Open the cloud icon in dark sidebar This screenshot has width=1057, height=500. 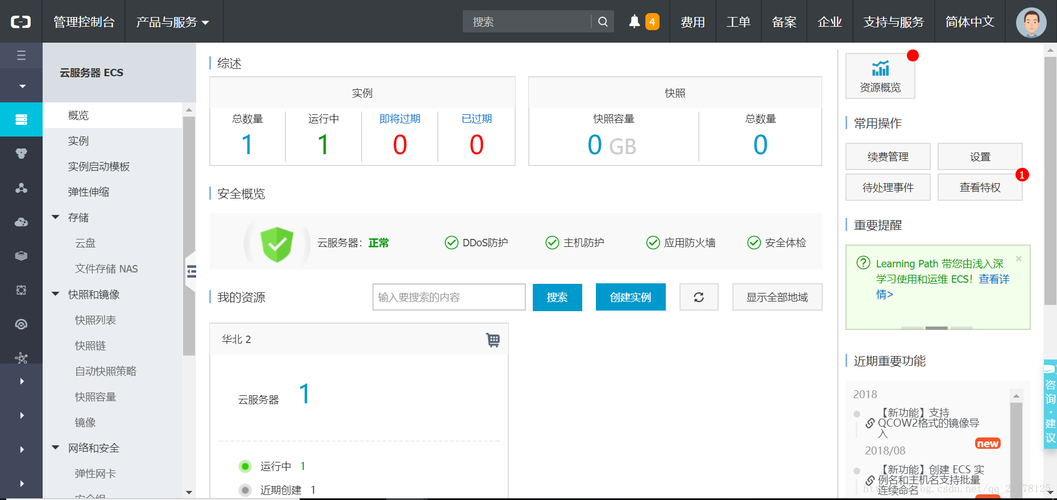coord(21,222)
